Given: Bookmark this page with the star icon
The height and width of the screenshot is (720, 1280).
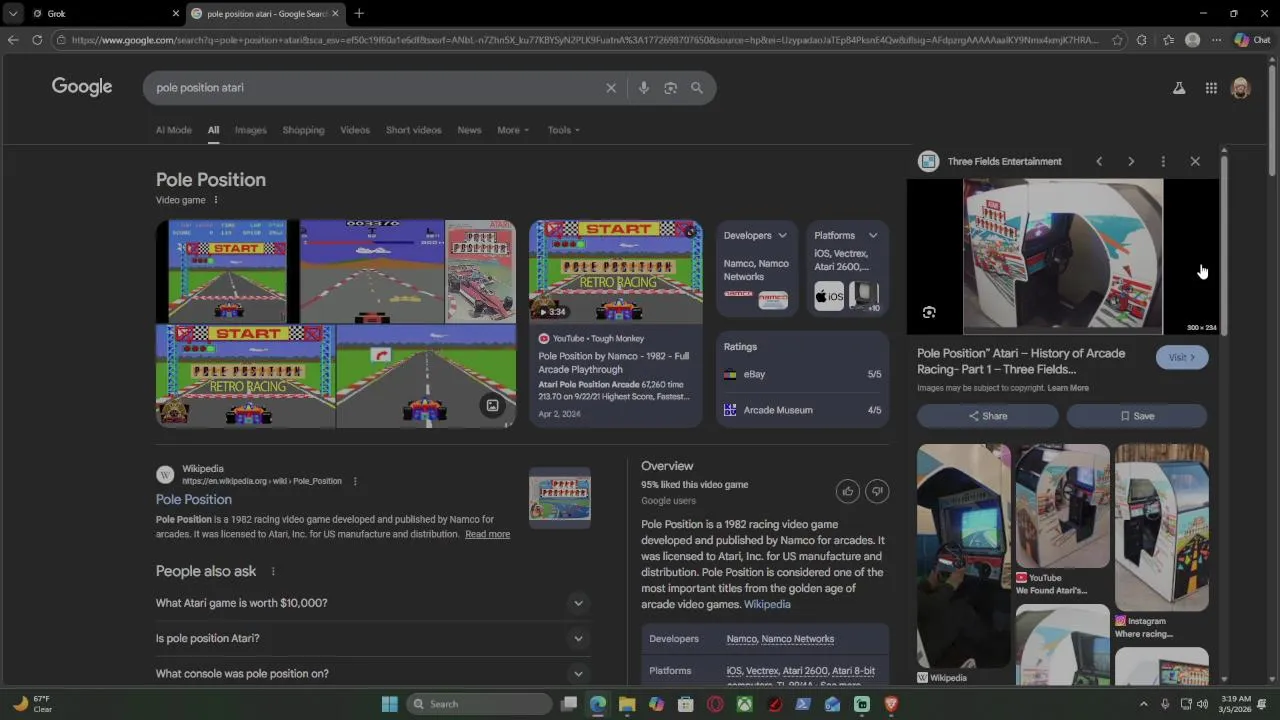Looking at the screenshot, I should (1117, 40).
